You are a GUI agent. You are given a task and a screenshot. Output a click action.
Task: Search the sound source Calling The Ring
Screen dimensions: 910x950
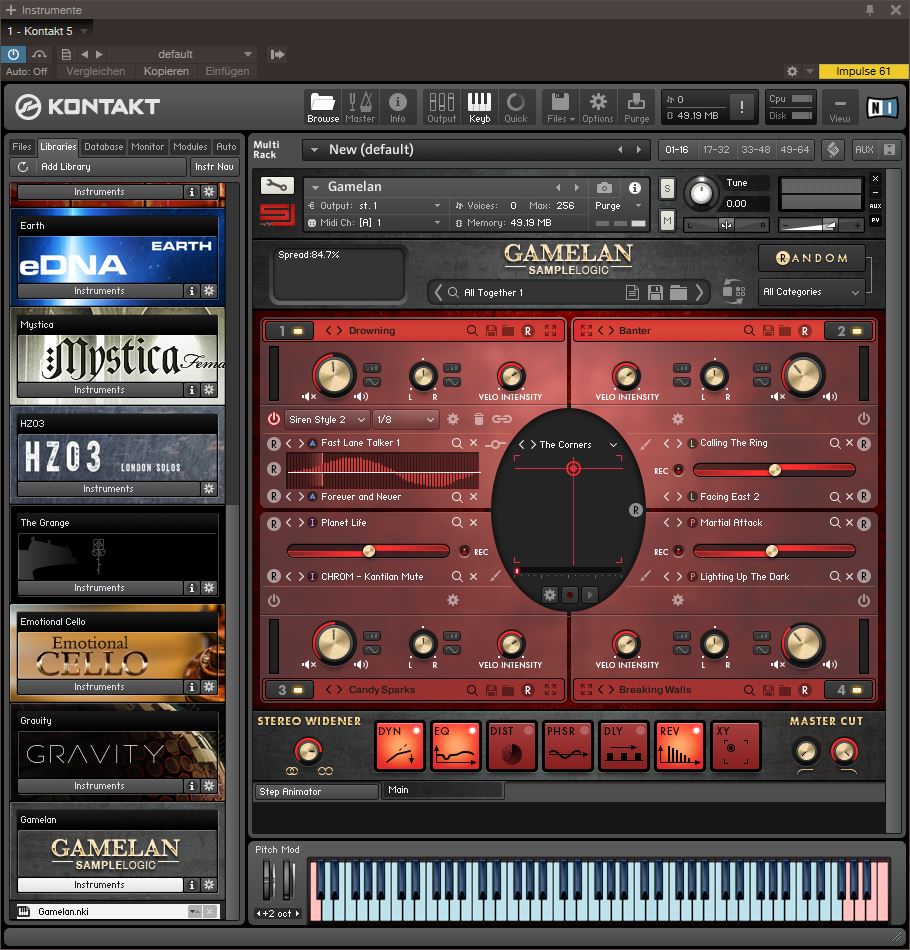click(835, 443)
